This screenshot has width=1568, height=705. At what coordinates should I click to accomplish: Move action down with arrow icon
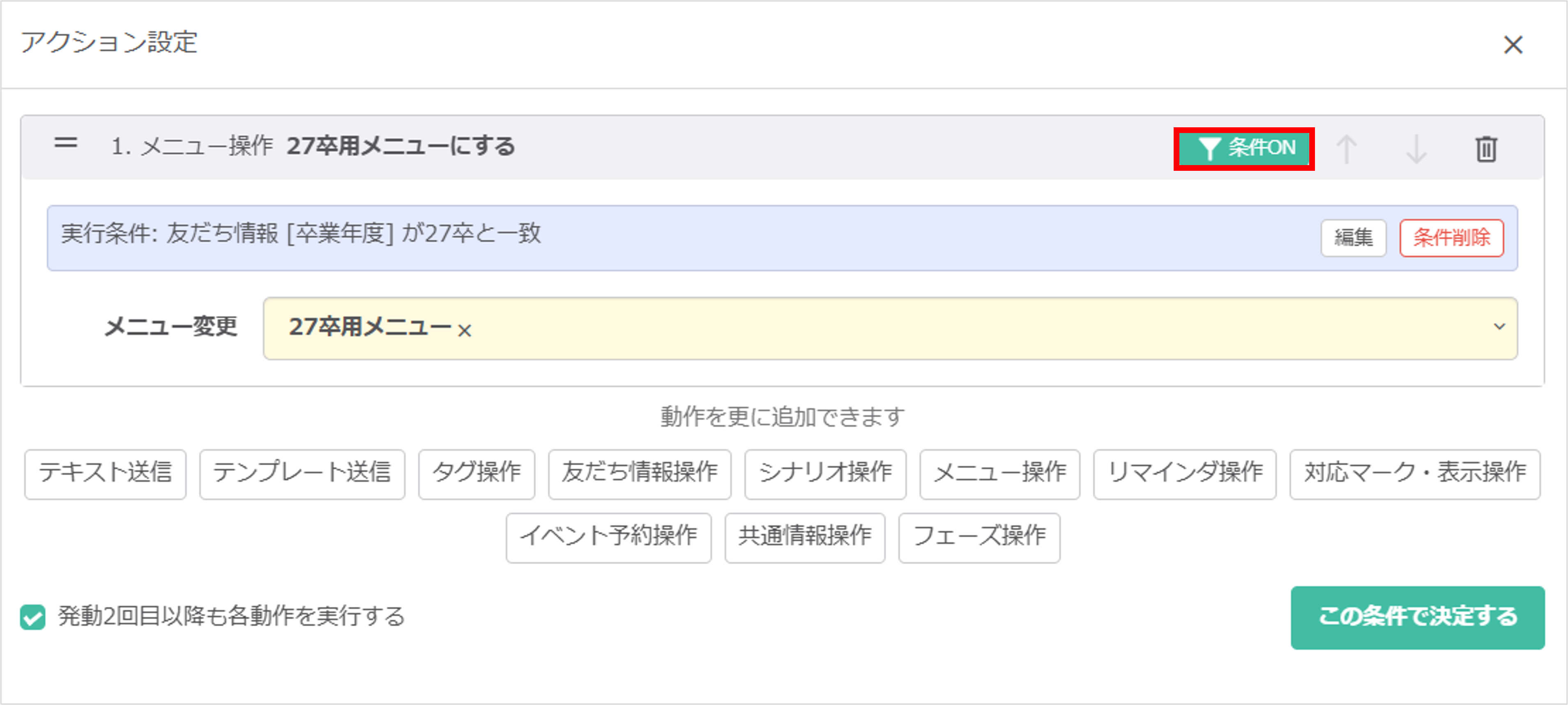[1416, 148]
